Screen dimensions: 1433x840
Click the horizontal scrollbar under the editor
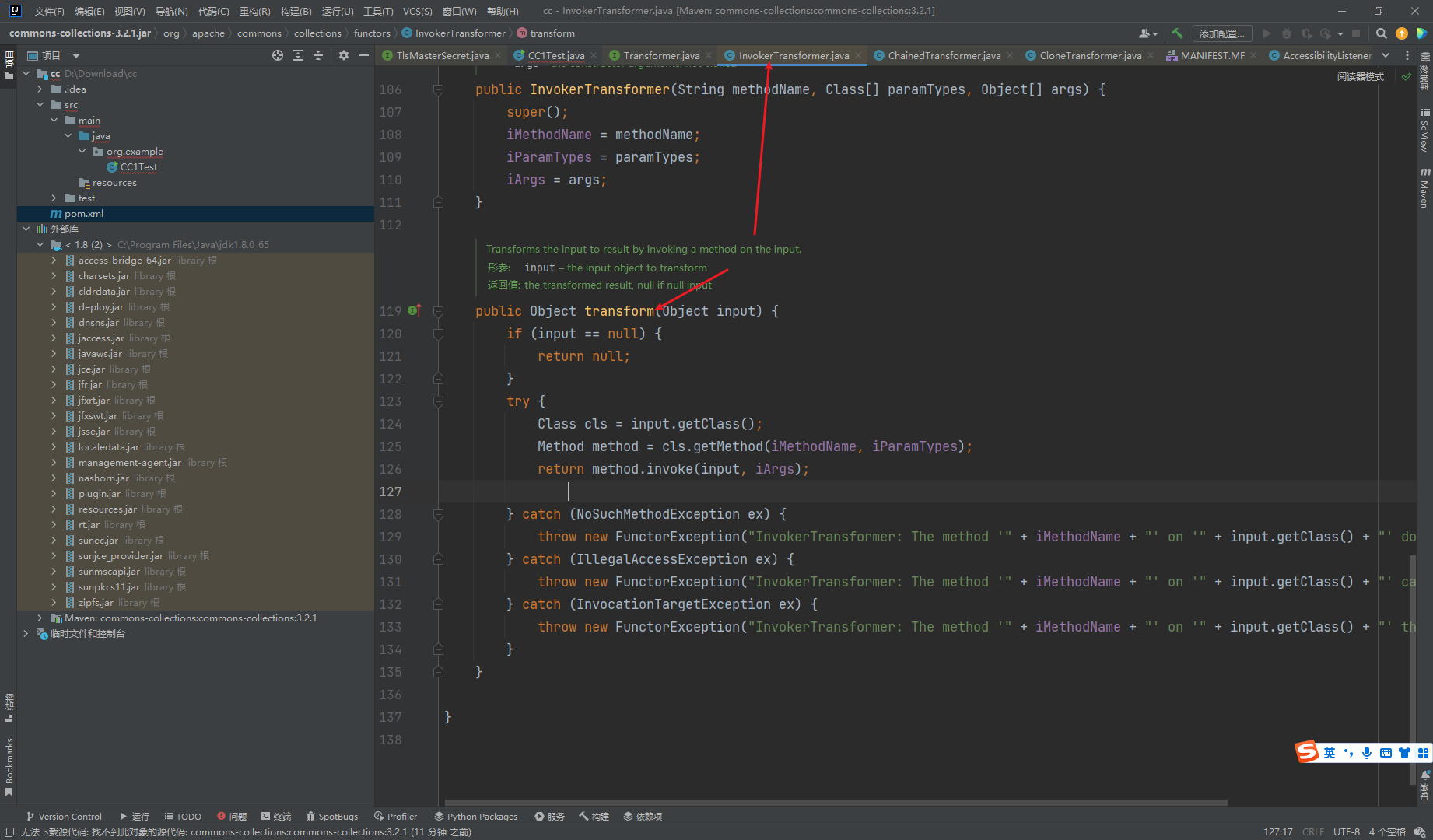(x=836, y=802)
